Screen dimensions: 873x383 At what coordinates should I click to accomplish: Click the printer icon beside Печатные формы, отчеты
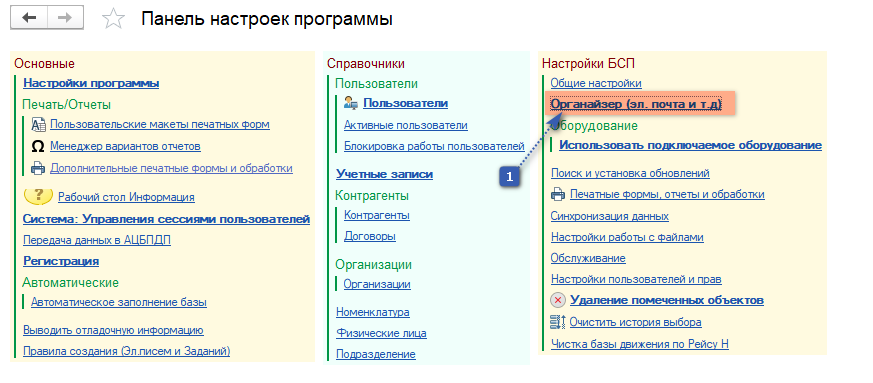558,195
